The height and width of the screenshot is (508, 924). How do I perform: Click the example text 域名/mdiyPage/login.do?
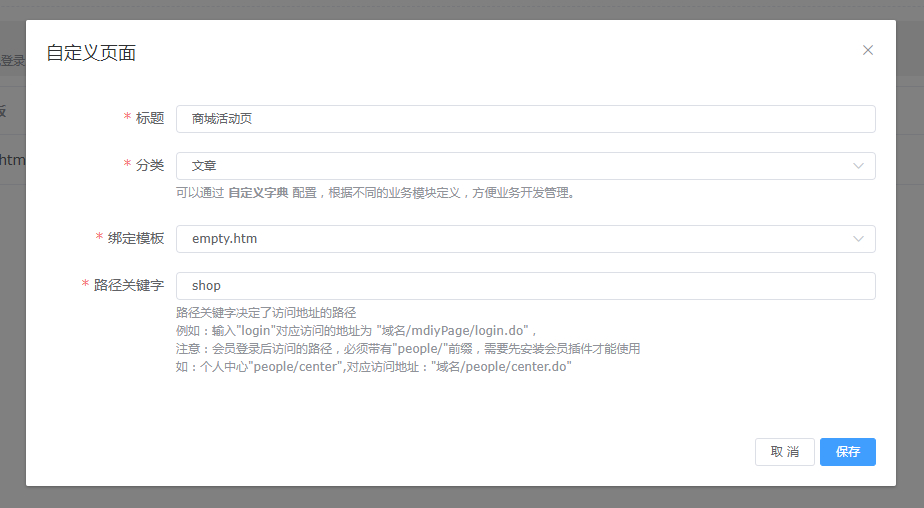tap(452, 331)
